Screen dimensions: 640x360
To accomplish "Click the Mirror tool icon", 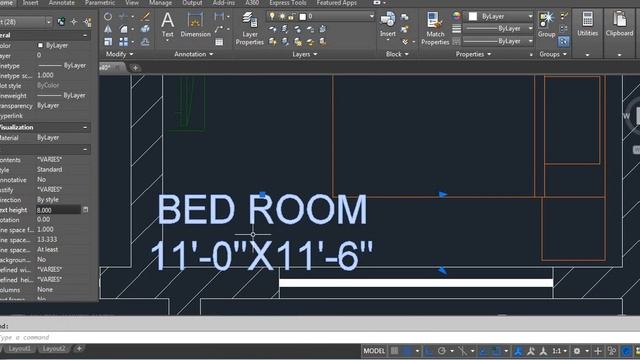I will (x=108, y=29).
